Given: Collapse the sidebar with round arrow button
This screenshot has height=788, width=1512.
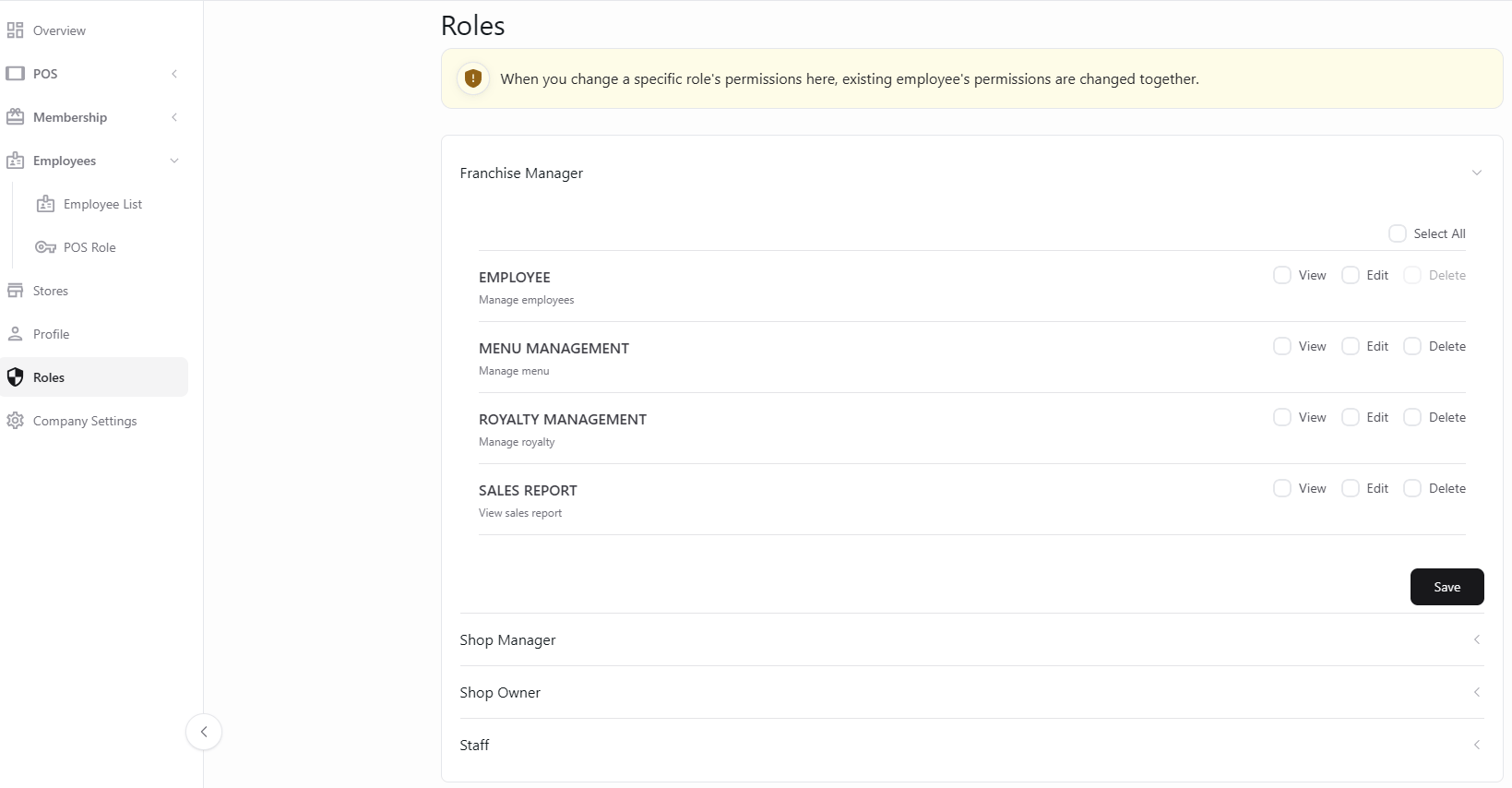Looking at the screenshot, I should [x=204, y=732].
